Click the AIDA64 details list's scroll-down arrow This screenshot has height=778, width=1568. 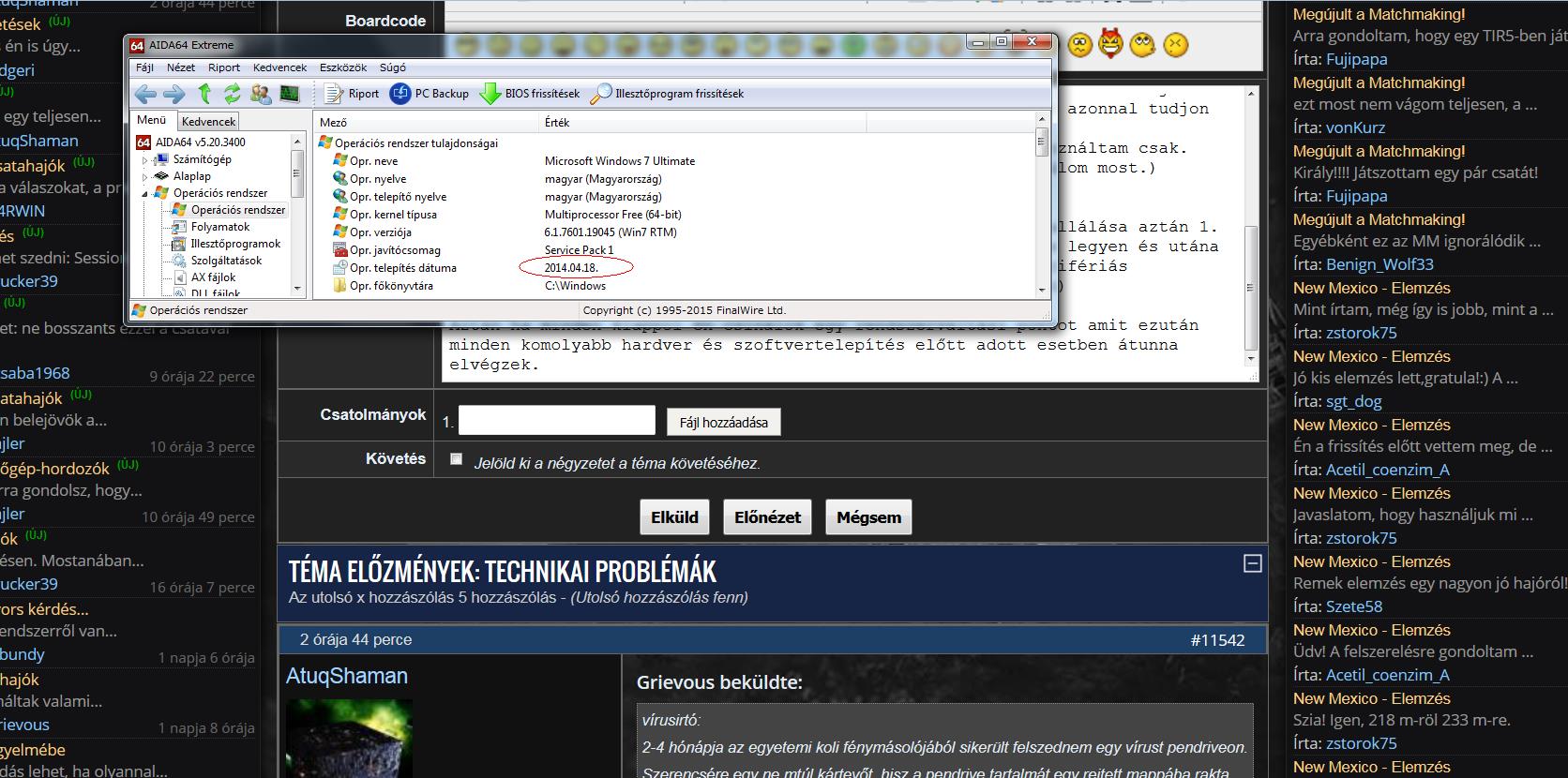[x=1041, y=290]
